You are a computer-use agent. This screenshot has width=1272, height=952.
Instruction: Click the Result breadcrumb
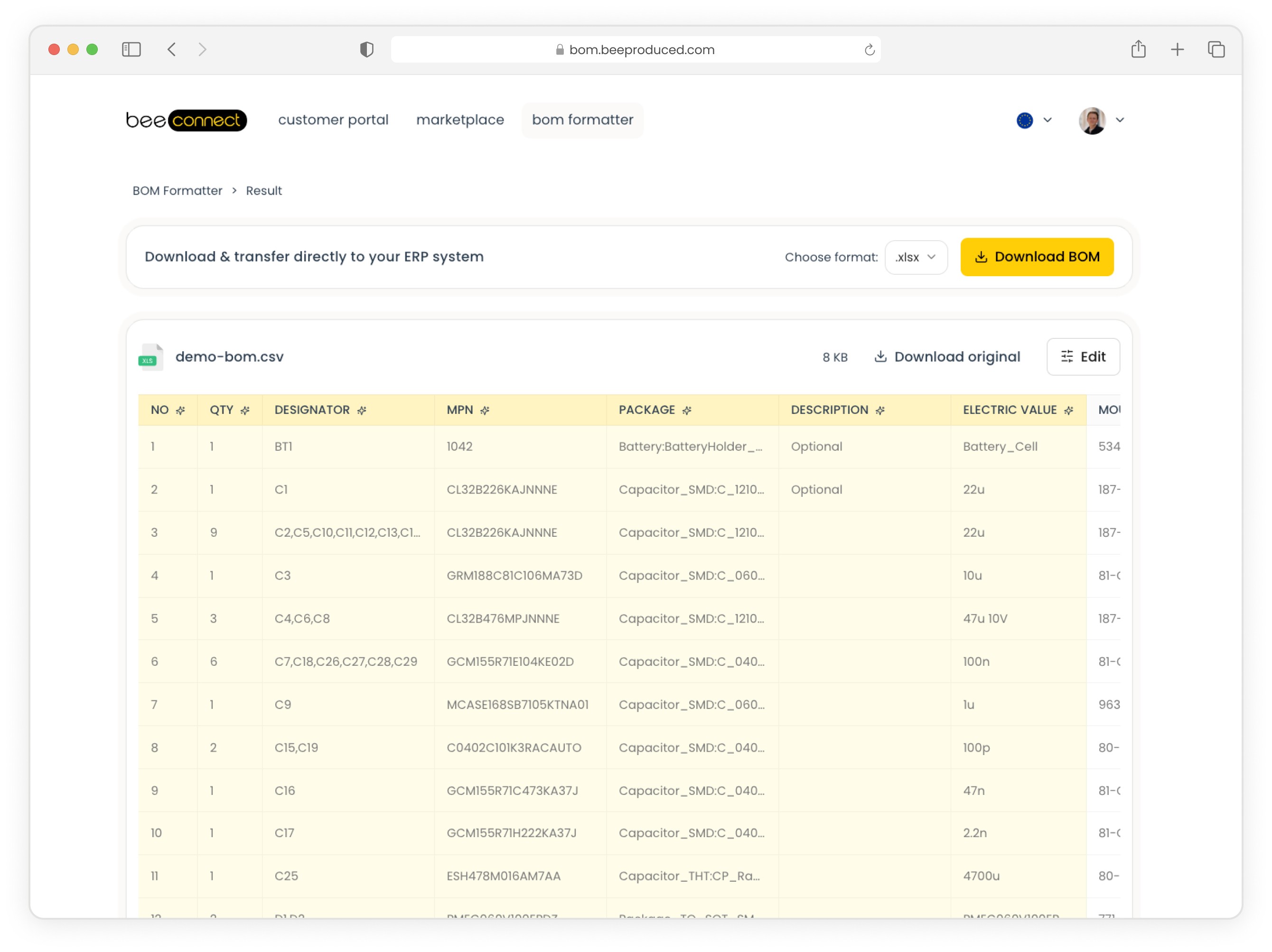264,191
